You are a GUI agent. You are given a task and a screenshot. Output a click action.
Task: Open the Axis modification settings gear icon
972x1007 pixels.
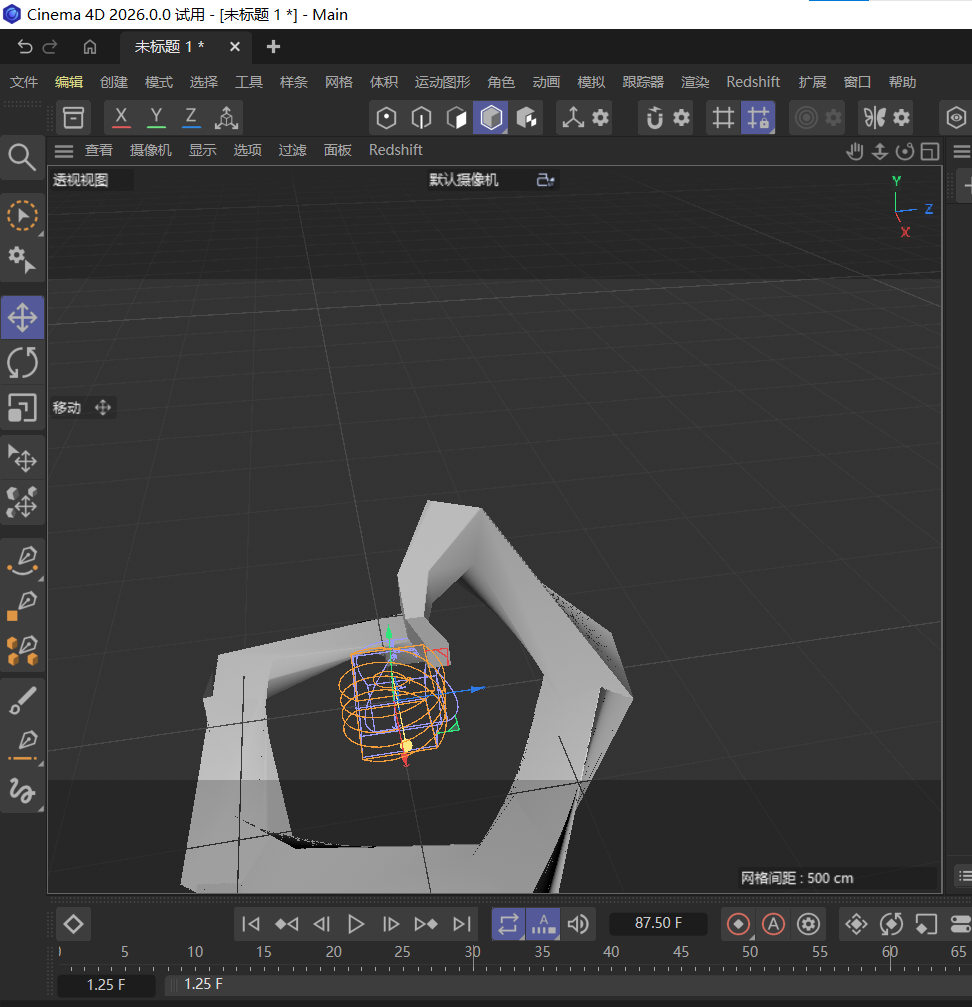(x=601, y=117)
